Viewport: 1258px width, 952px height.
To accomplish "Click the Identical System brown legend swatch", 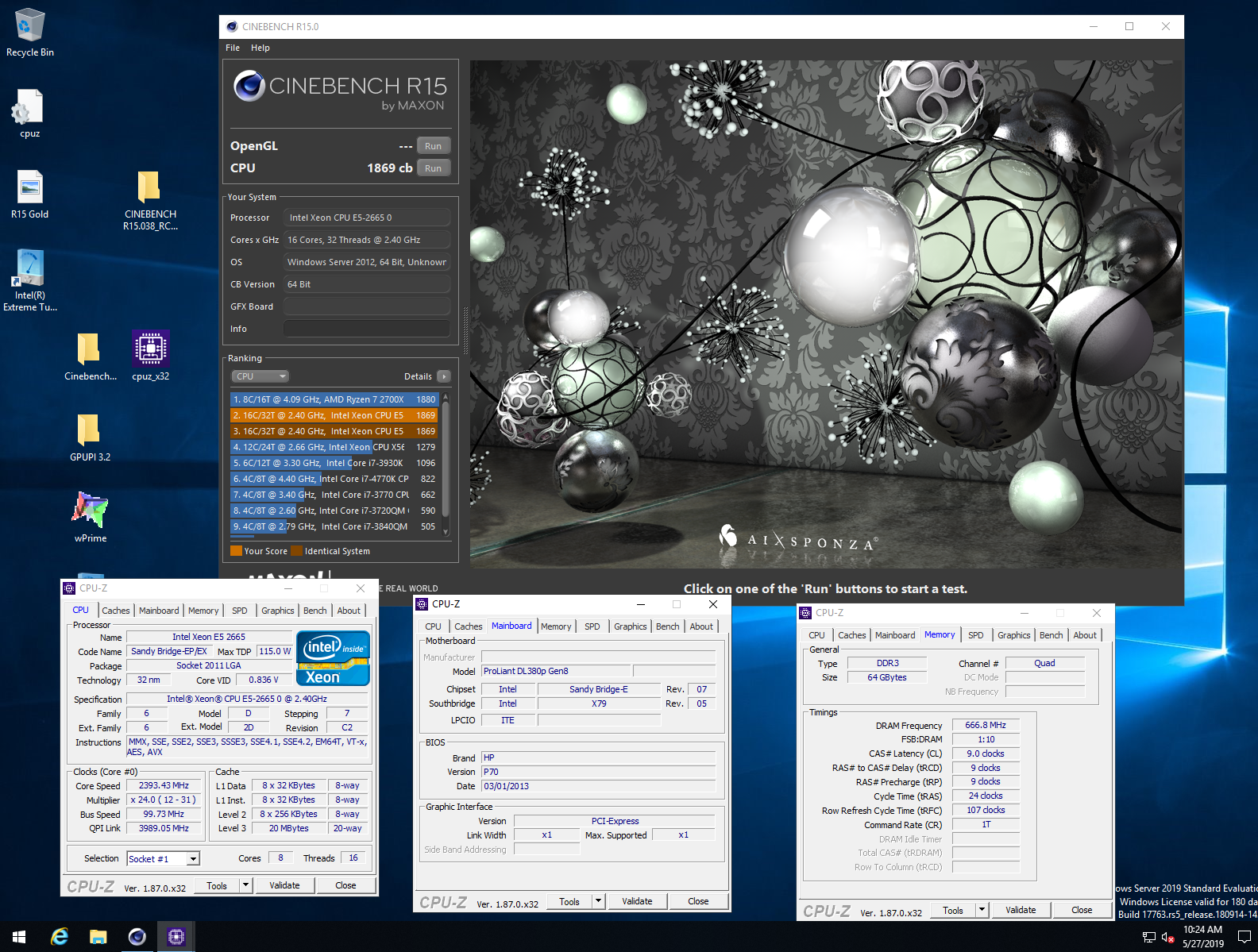I will click(297, 551).
